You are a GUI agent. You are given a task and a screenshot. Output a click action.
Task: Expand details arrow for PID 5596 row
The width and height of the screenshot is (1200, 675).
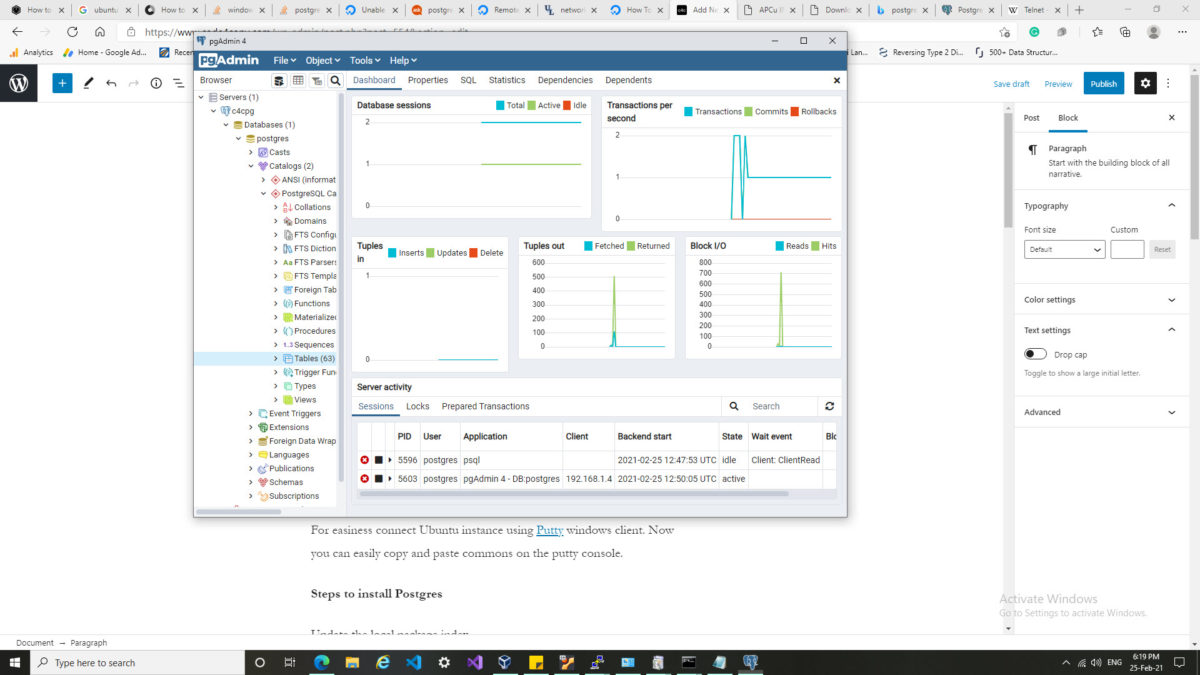(390, 460)
